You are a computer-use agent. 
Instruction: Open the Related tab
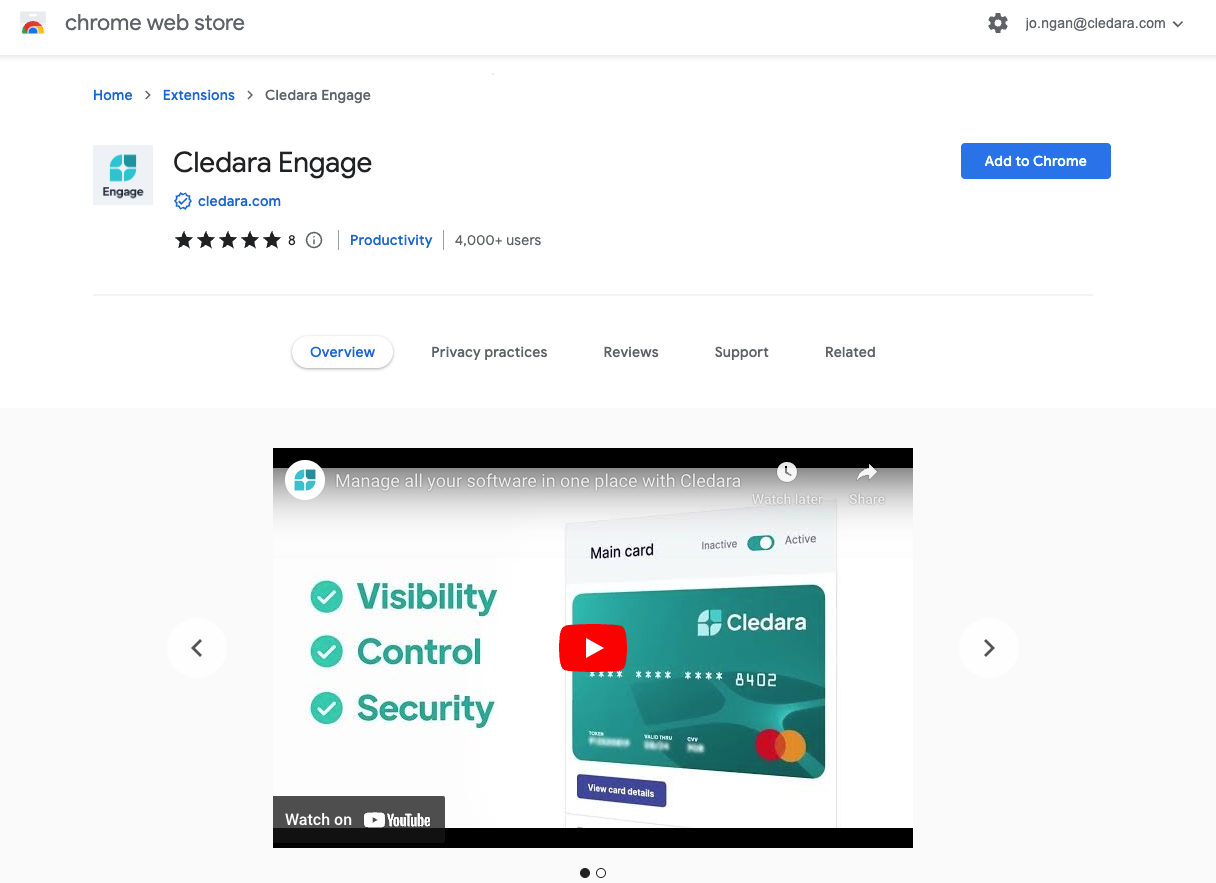(x=850, y=352)
